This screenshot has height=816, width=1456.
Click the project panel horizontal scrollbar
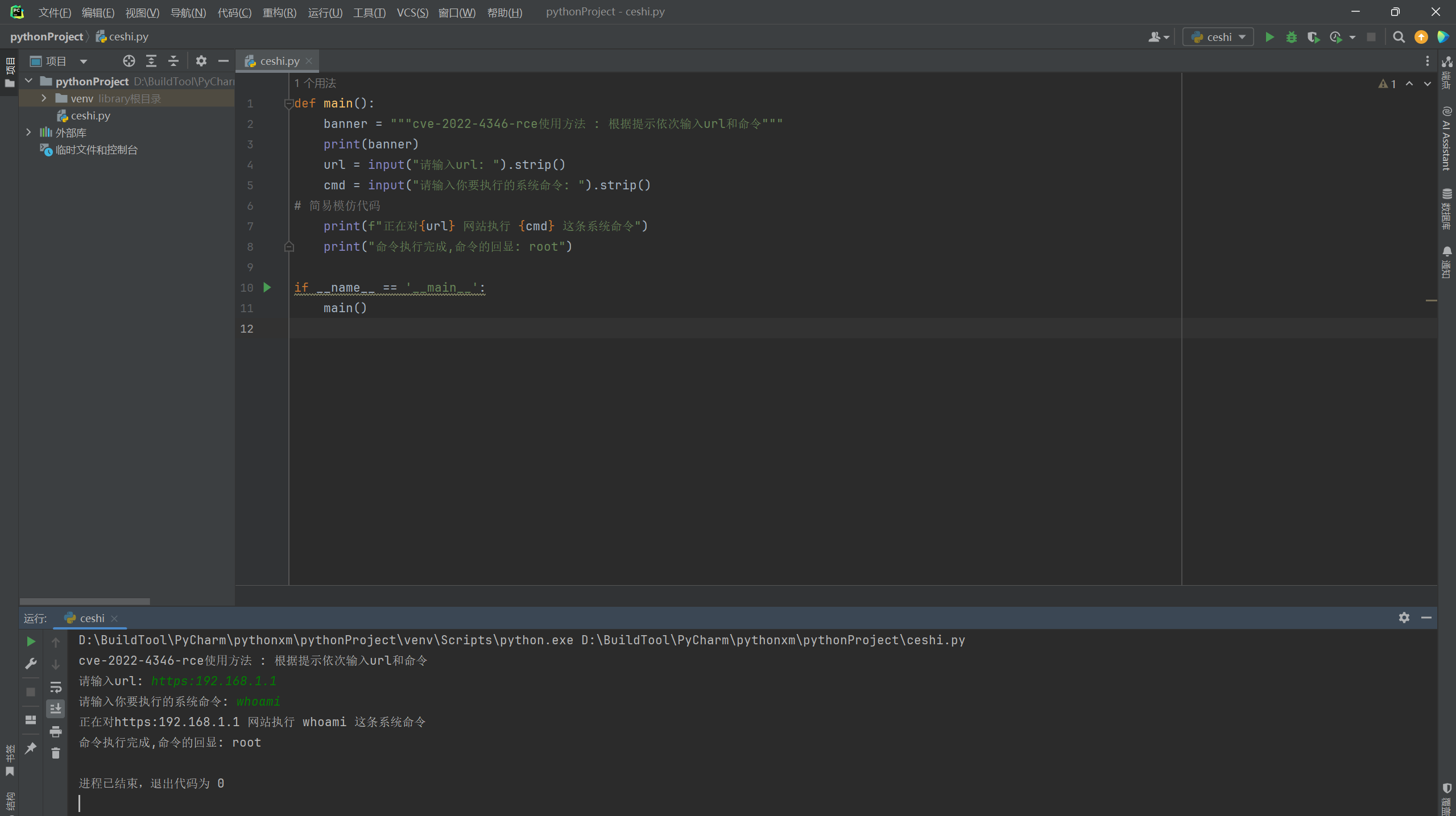[85, 601]
